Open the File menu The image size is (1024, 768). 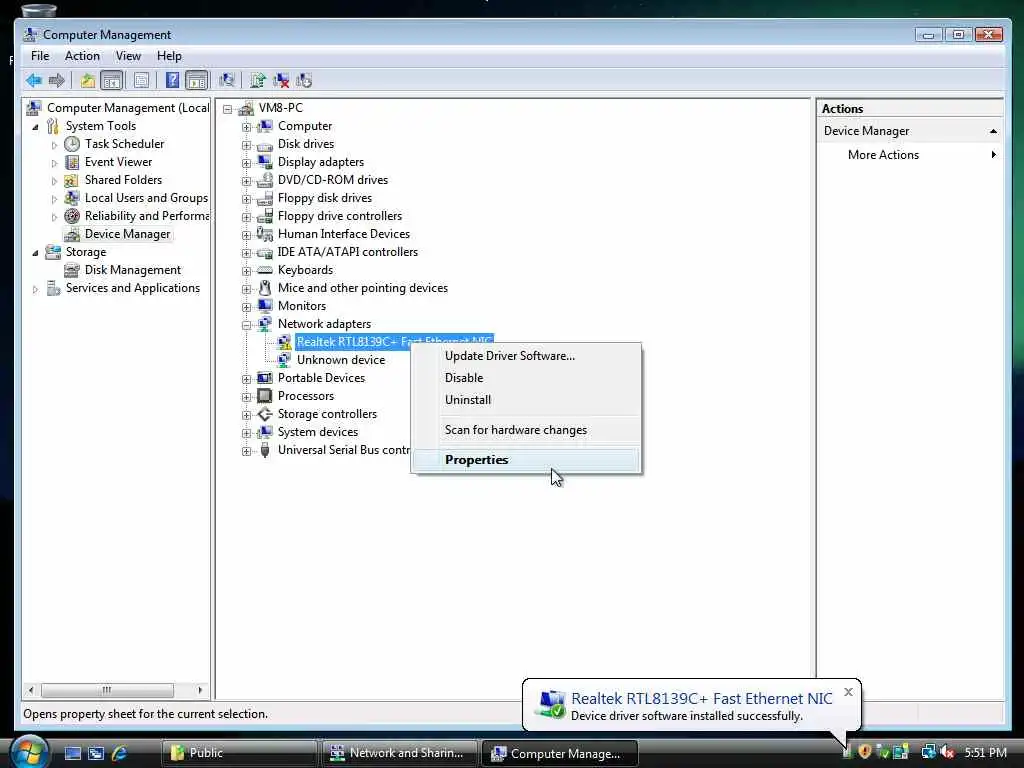click(x=40, y=56)
